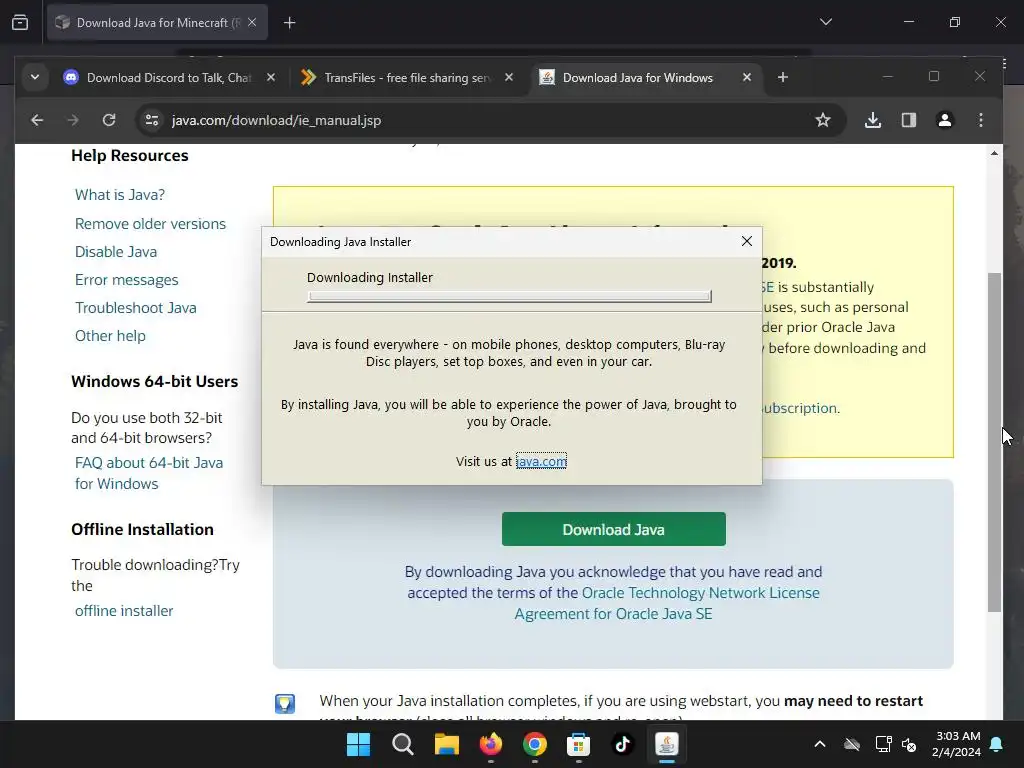Screen dimensions: 1024x768
Task: Add new tab in background browser window
Action: tap(290, 23)
